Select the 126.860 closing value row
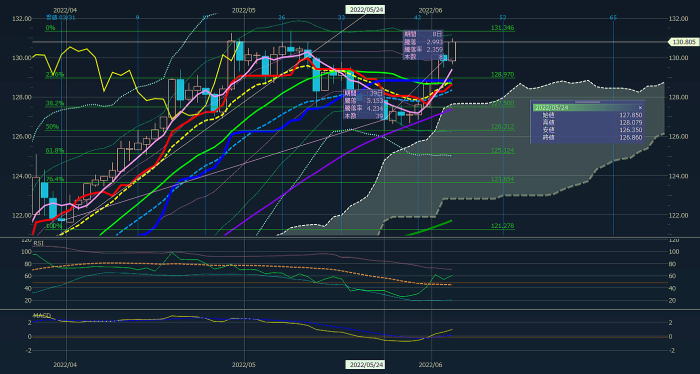The width and height of the screenshot is (700, 374). (588, 137)
